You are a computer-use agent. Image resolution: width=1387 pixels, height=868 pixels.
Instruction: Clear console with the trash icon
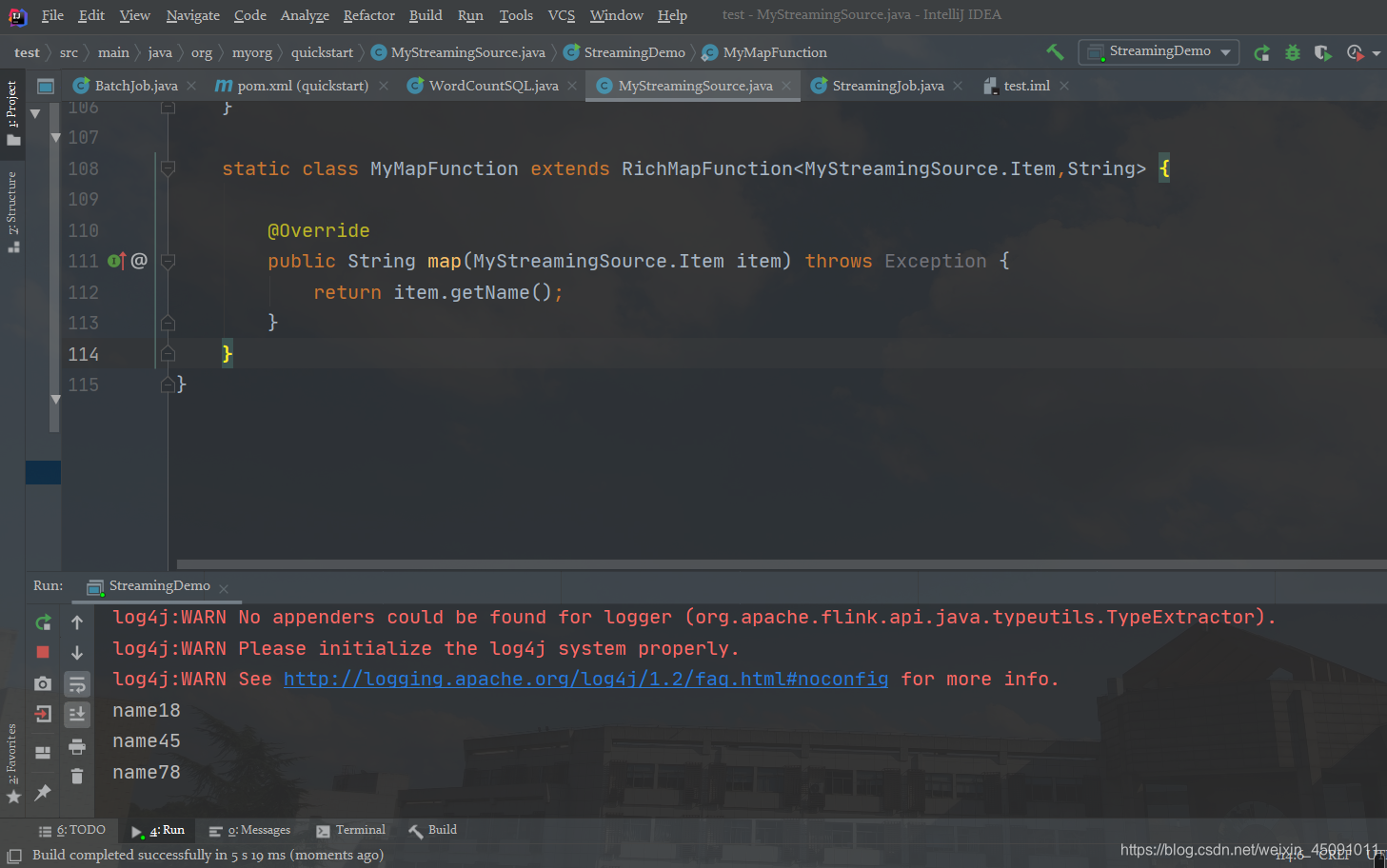point(77,777)
